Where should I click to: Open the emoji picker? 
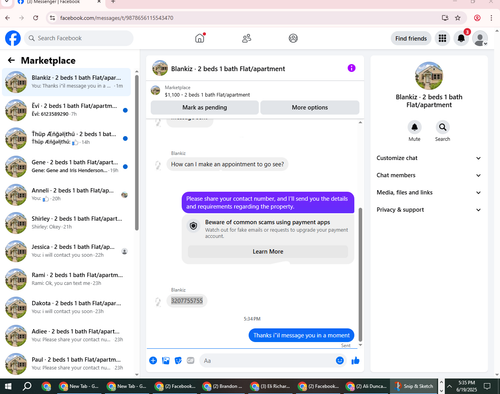(340, 360)
